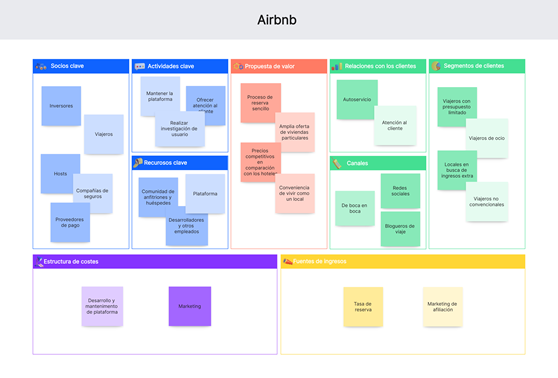
Task: Click the Fuentes de ingresos header icon
Action: point(288,262)
